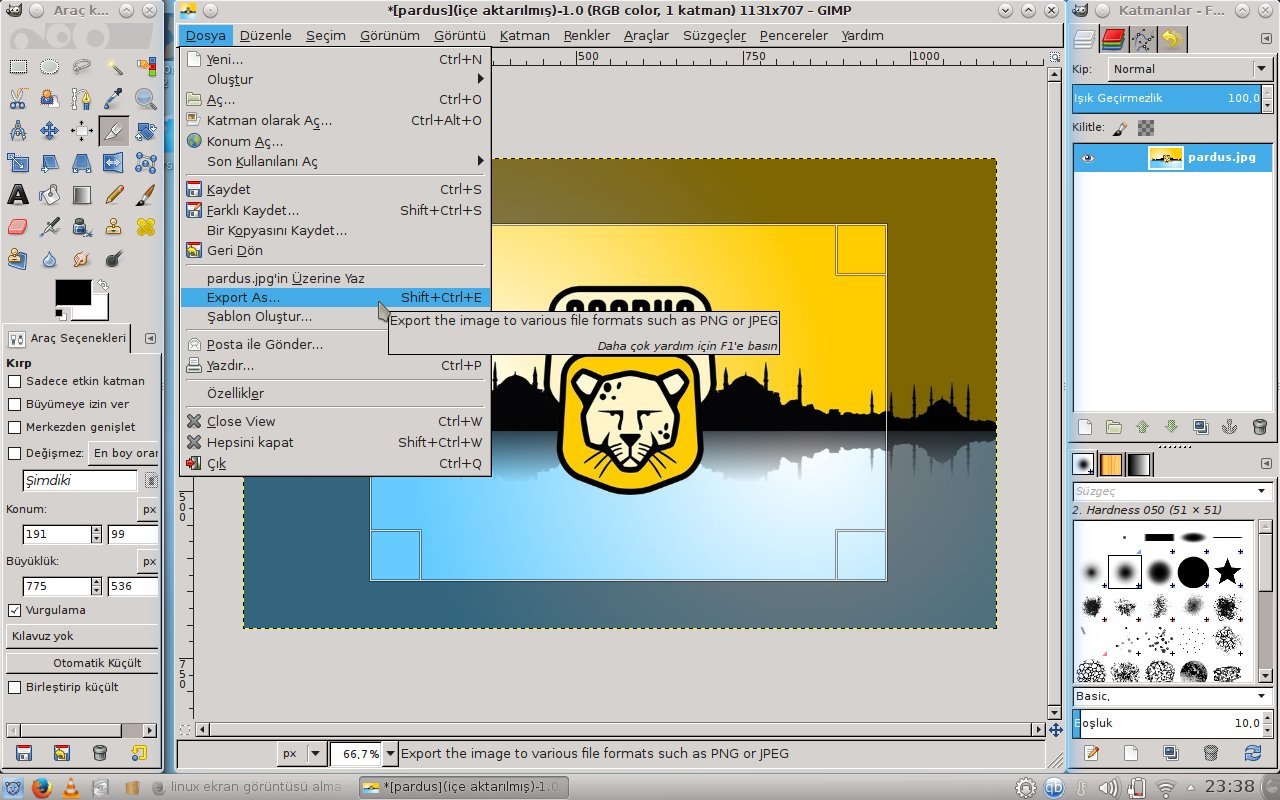This screenshot has height=800, width=1280.
Task: Select the Eraser tool
Action: coord(18,227)
